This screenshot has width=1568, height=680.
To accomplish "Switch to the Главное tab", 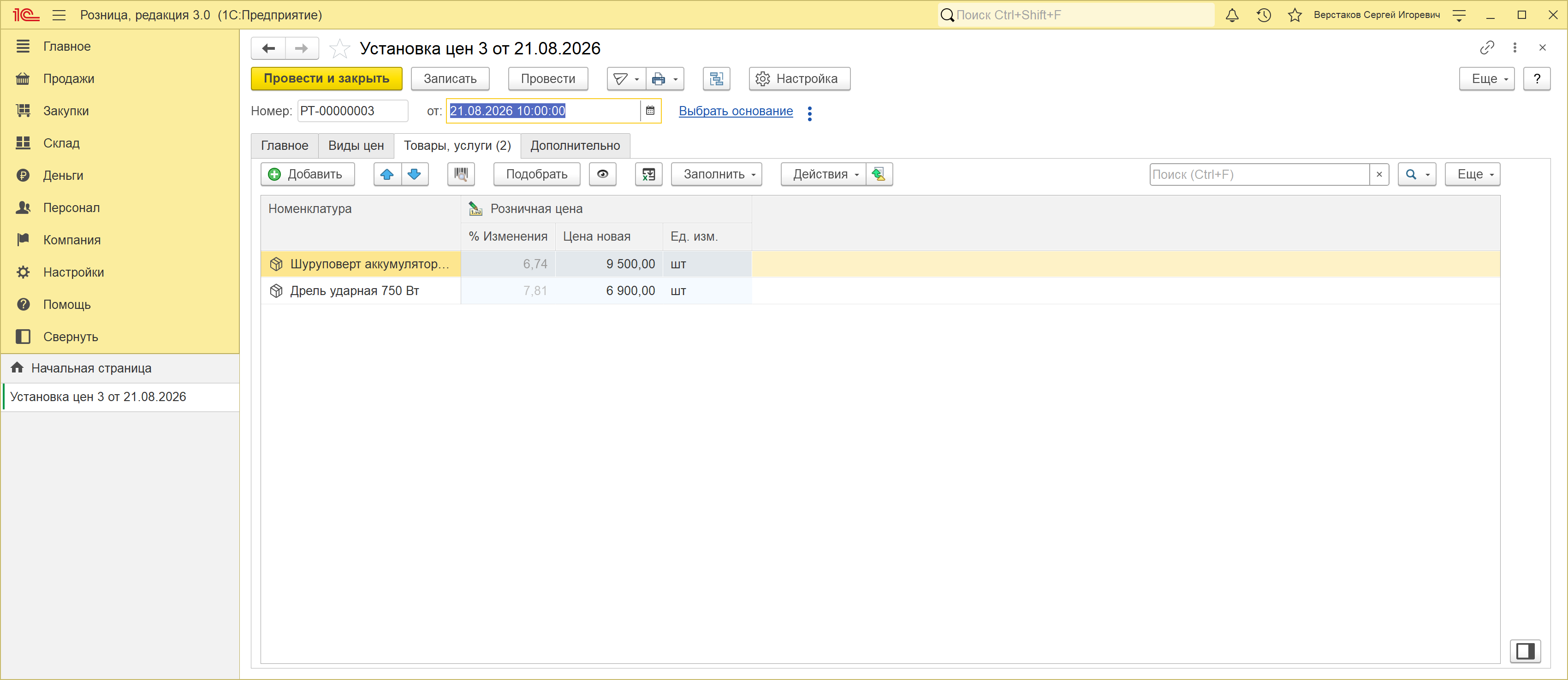I will [x=285, y=146].
